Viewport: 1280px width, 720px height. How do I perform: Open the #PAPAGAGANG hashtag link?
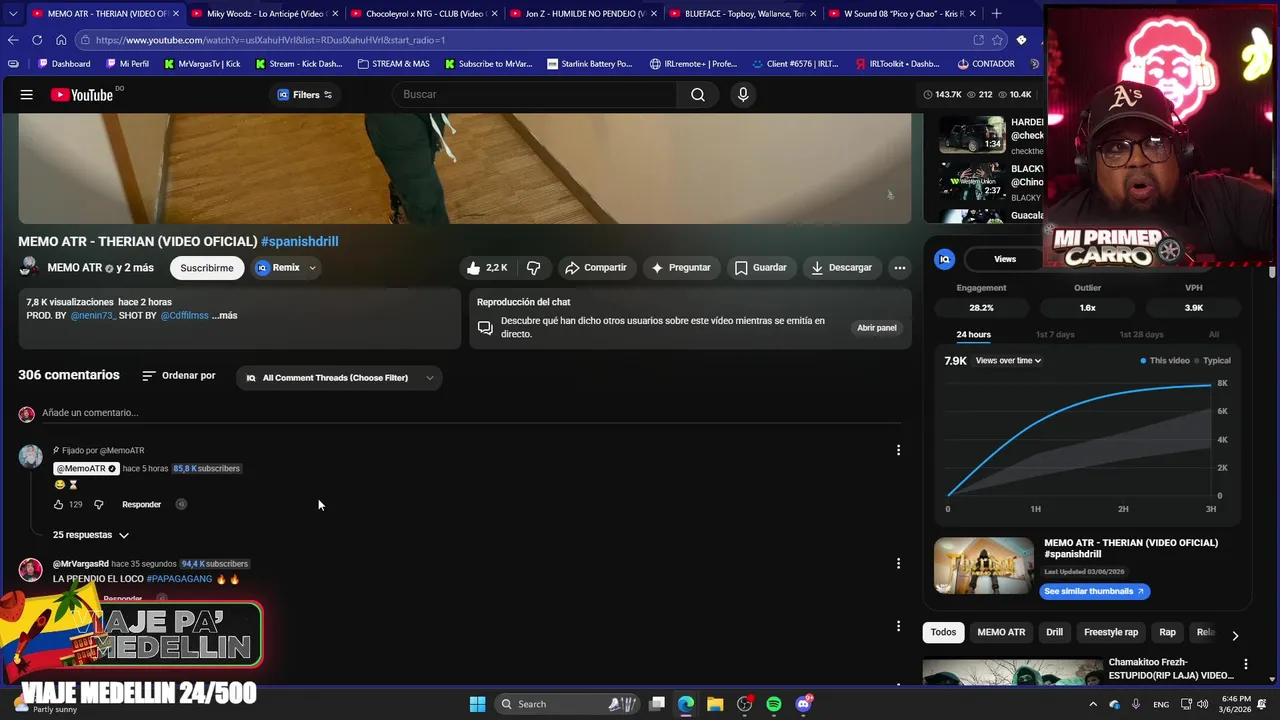pos(179,579)
